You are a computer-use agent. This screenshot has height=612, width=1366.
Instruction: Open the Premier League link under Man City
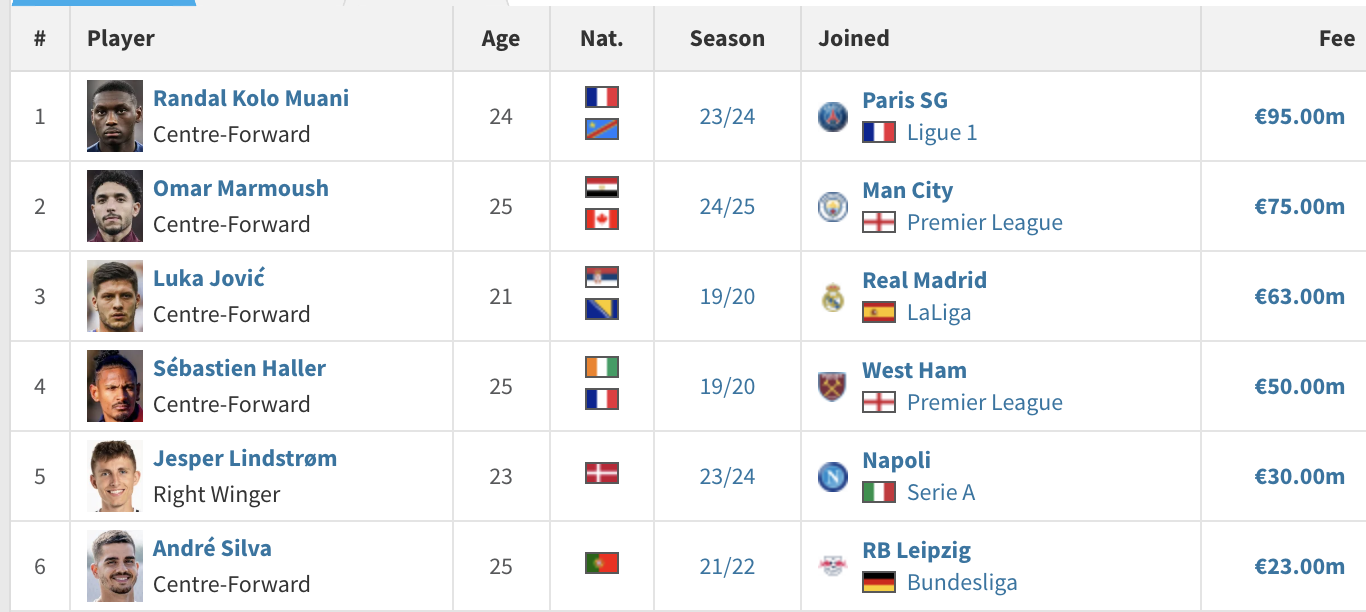[985, 222]
